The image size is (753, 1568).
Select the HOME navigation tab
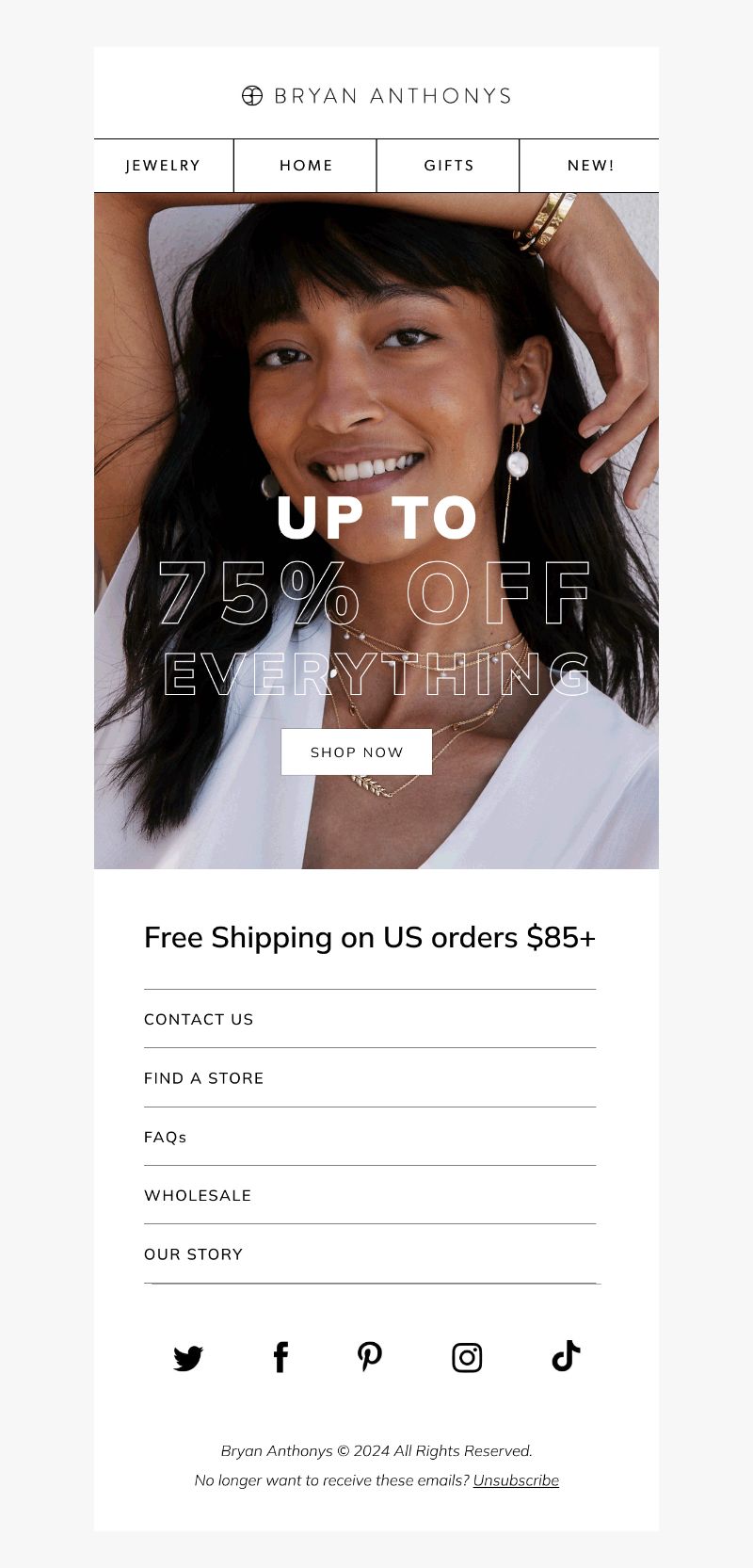306,166
